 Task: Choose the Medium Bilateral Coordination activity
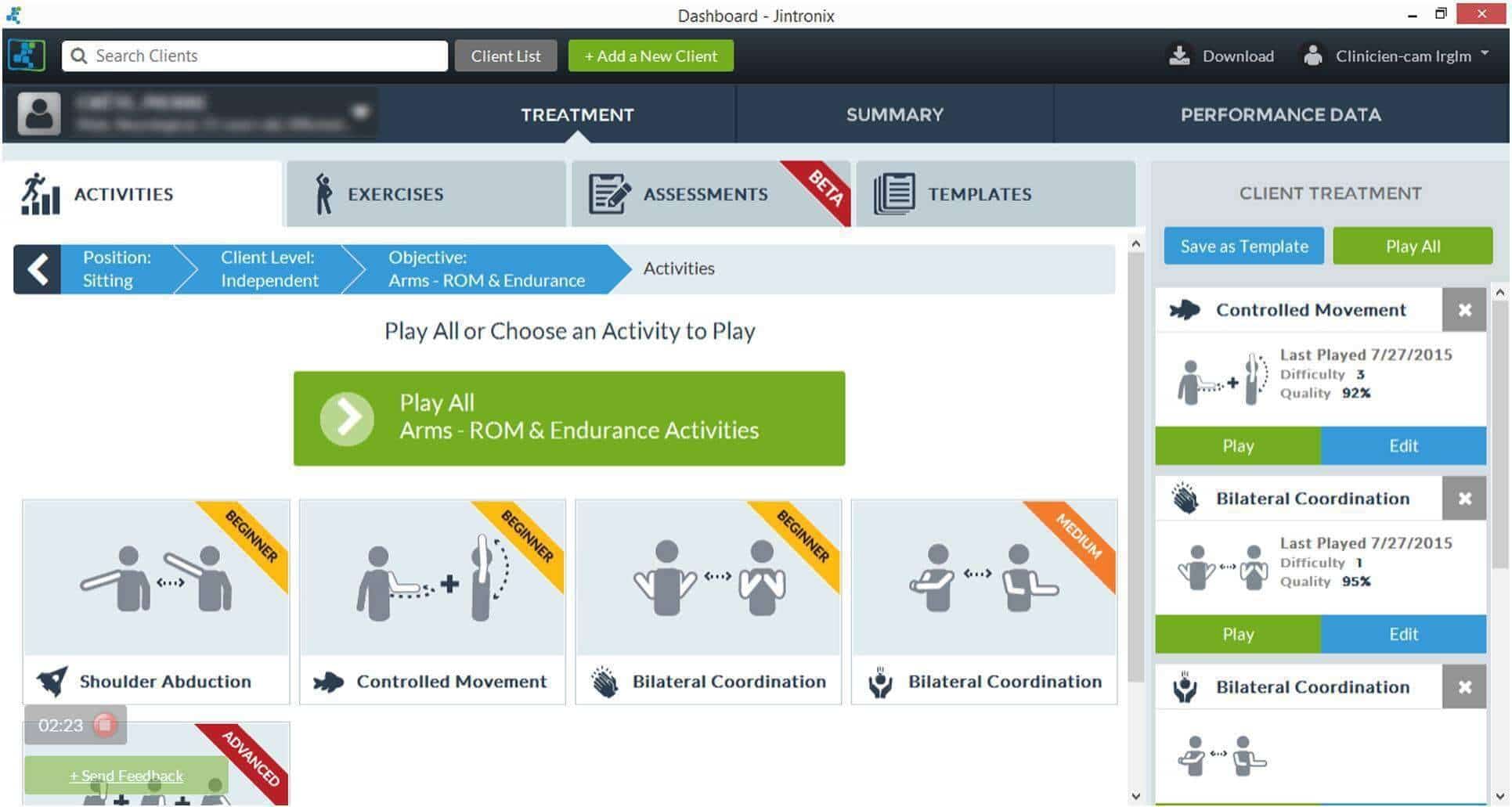[x=983, y=601]
